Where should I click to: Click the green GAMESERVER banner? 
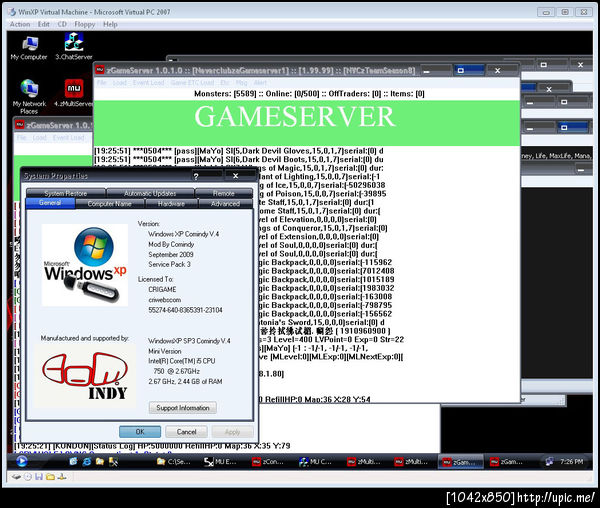(x=307, y=123)
